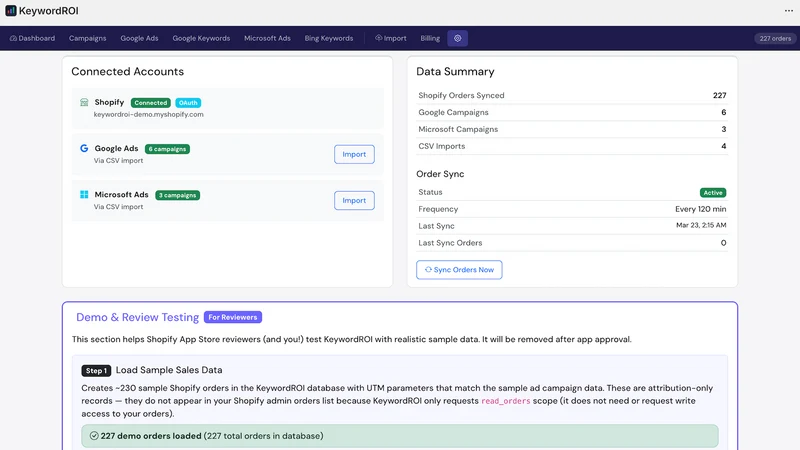Screen dimensions: 800x450
Task: Click the Shopify Connected status badge
Action: click(151, 103)
